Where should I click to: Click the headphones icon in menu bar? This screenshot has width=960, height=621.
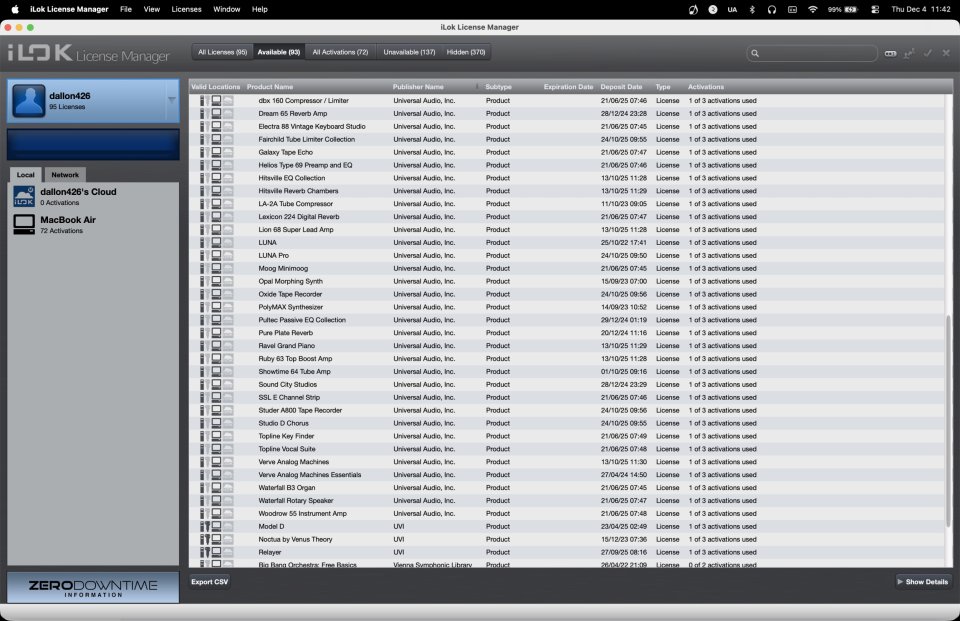pos(772,9)
